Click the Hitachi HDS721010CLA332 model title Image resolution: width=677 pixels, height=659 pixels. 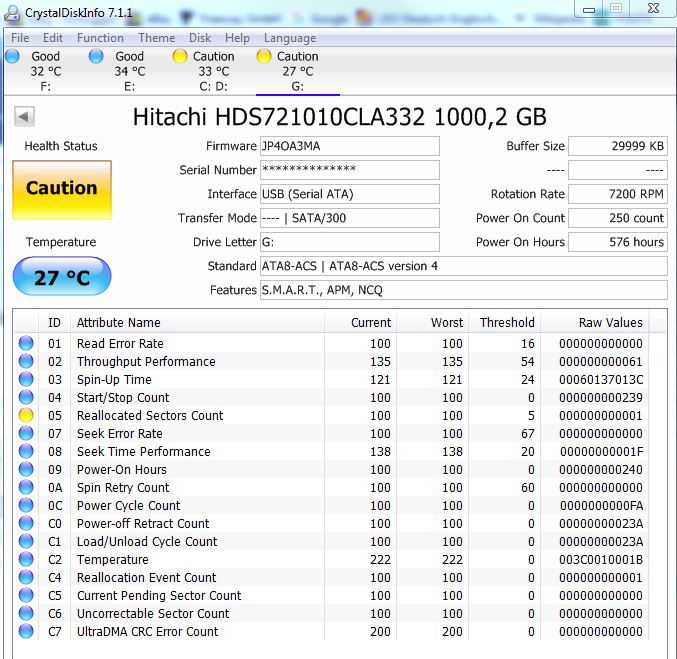click(x=339, y=117)
